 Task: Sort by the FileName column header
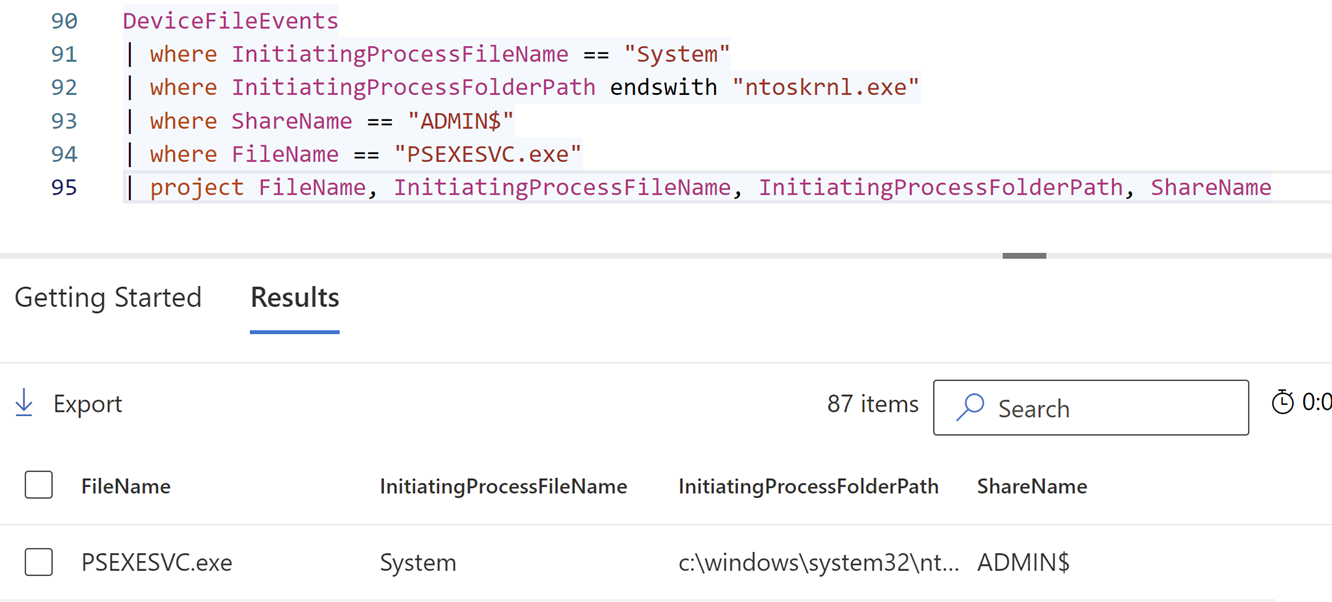pos(126,487)
